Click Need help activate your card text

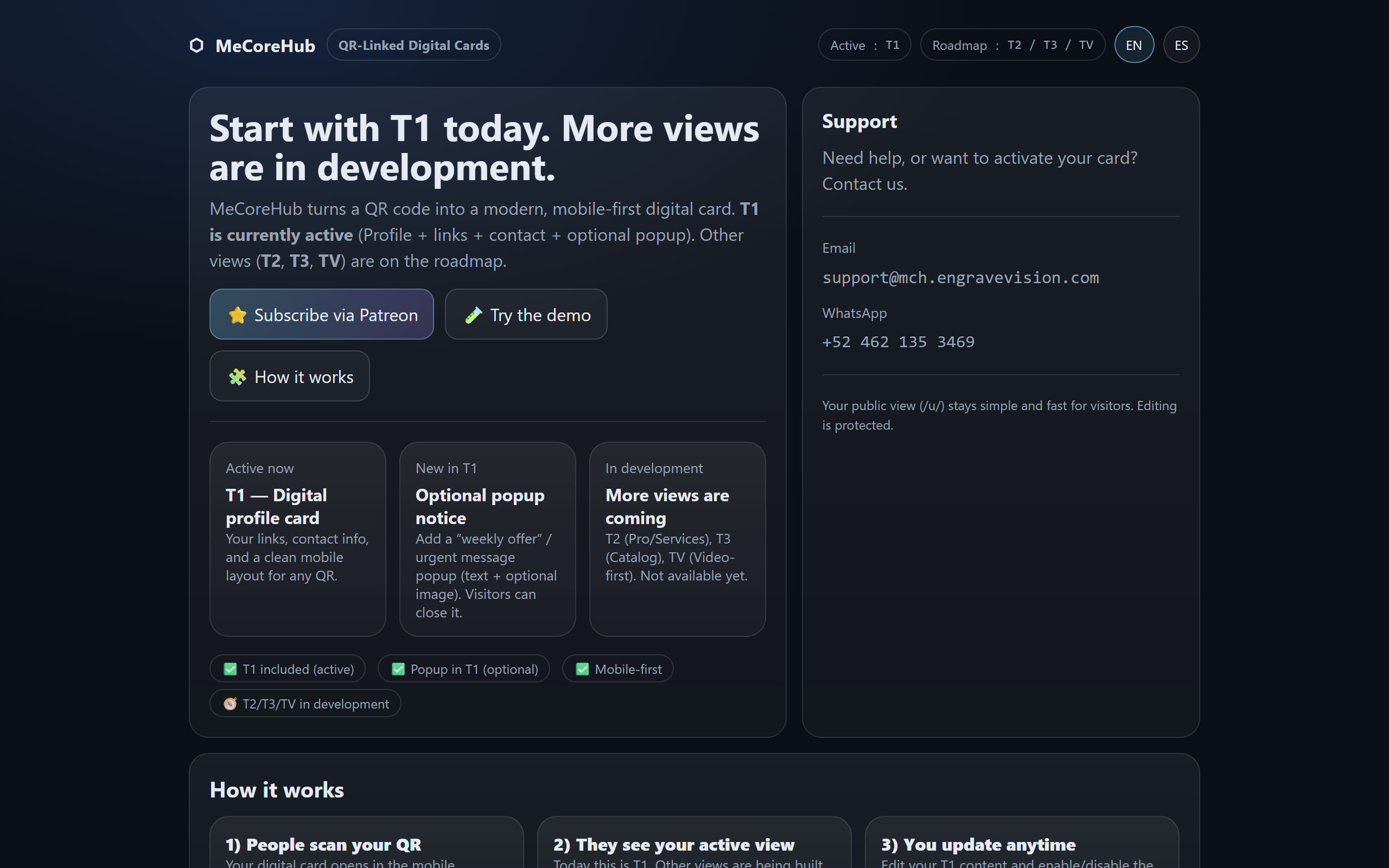(980, 171)
